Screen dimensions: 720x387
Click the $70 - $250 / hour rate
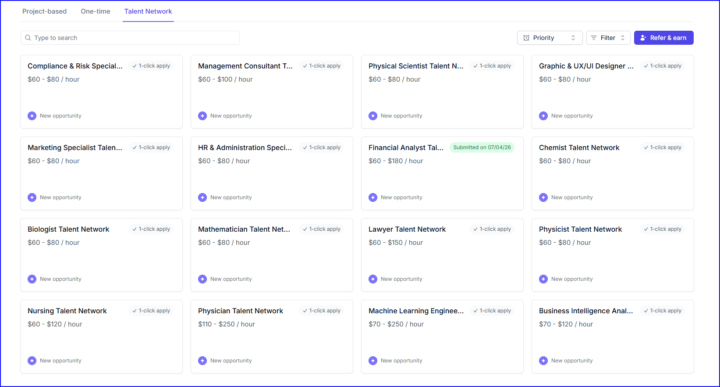click(x=396, y=324)
